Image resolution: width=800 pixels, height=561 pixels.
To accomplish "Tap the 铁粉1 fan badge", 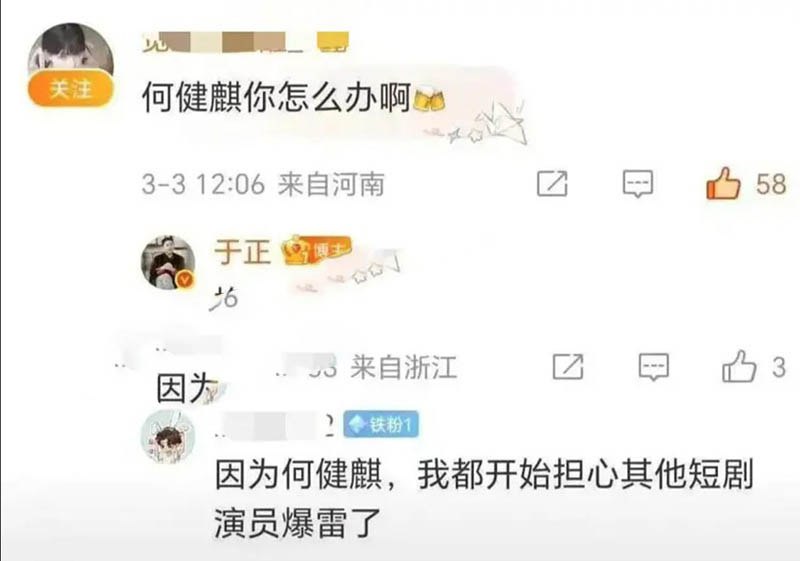I will [381, 424].
